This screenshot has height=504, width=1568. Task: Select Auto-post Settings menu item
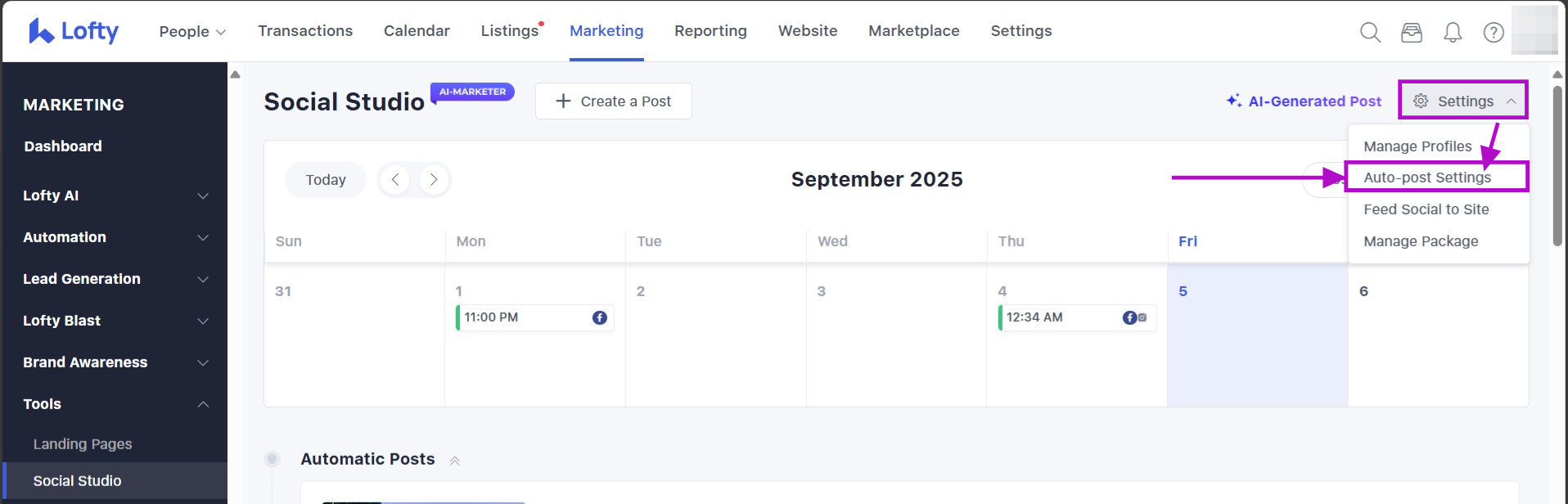(1427, 178)
